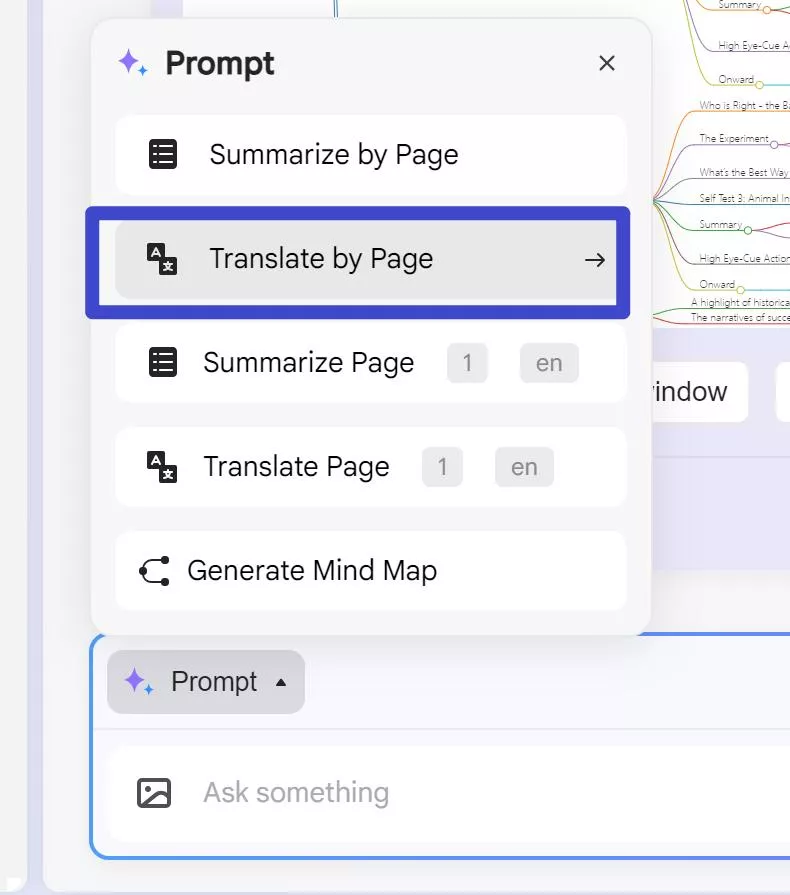
Task: Click the translate icon beside Translate by Page
Action: pos(162,259)
